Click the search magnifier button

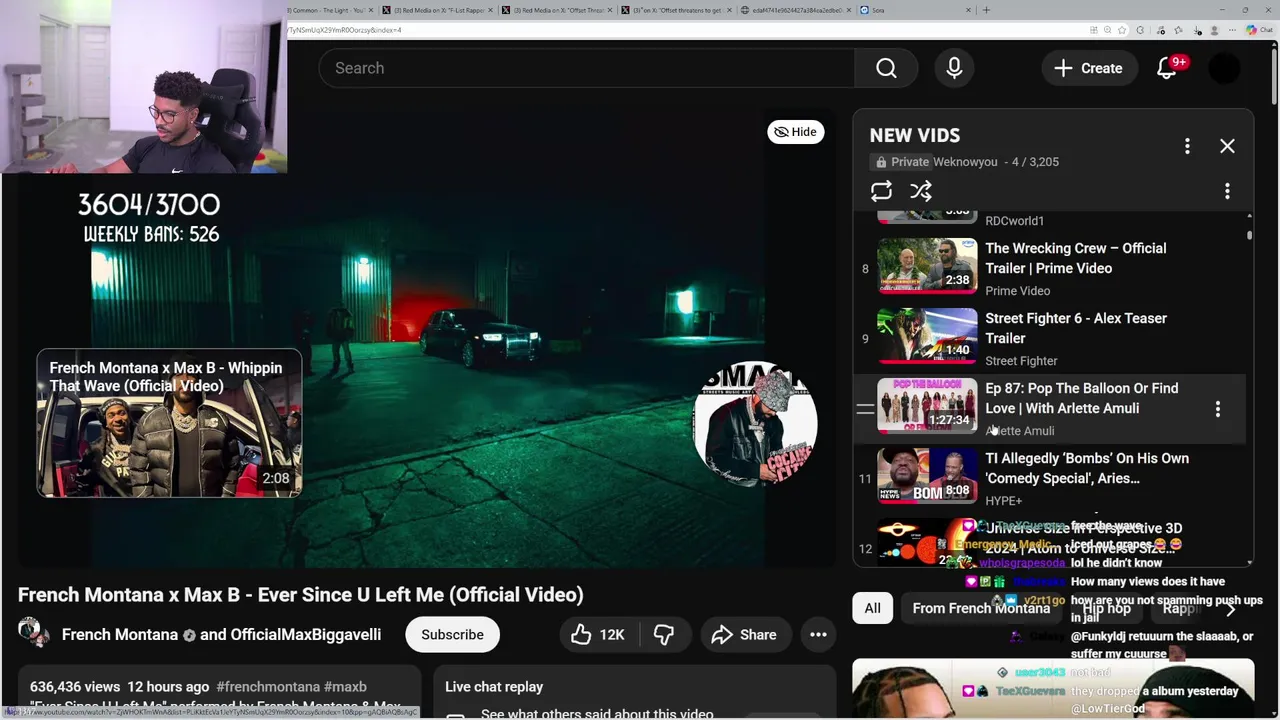tap(886, 68)
